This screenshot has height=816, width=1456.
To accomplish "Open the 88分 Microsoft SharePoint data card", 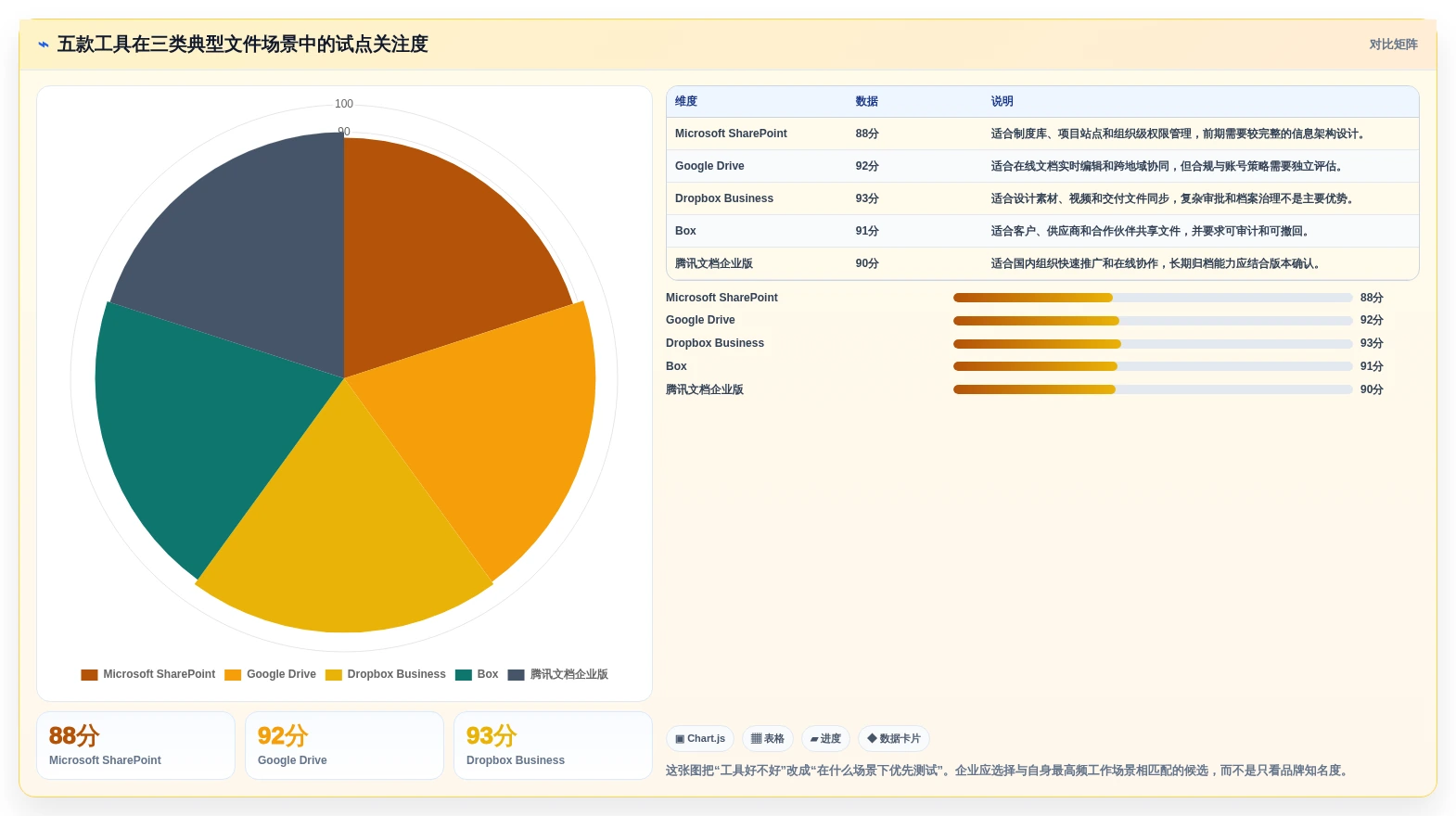I will 135,746.
